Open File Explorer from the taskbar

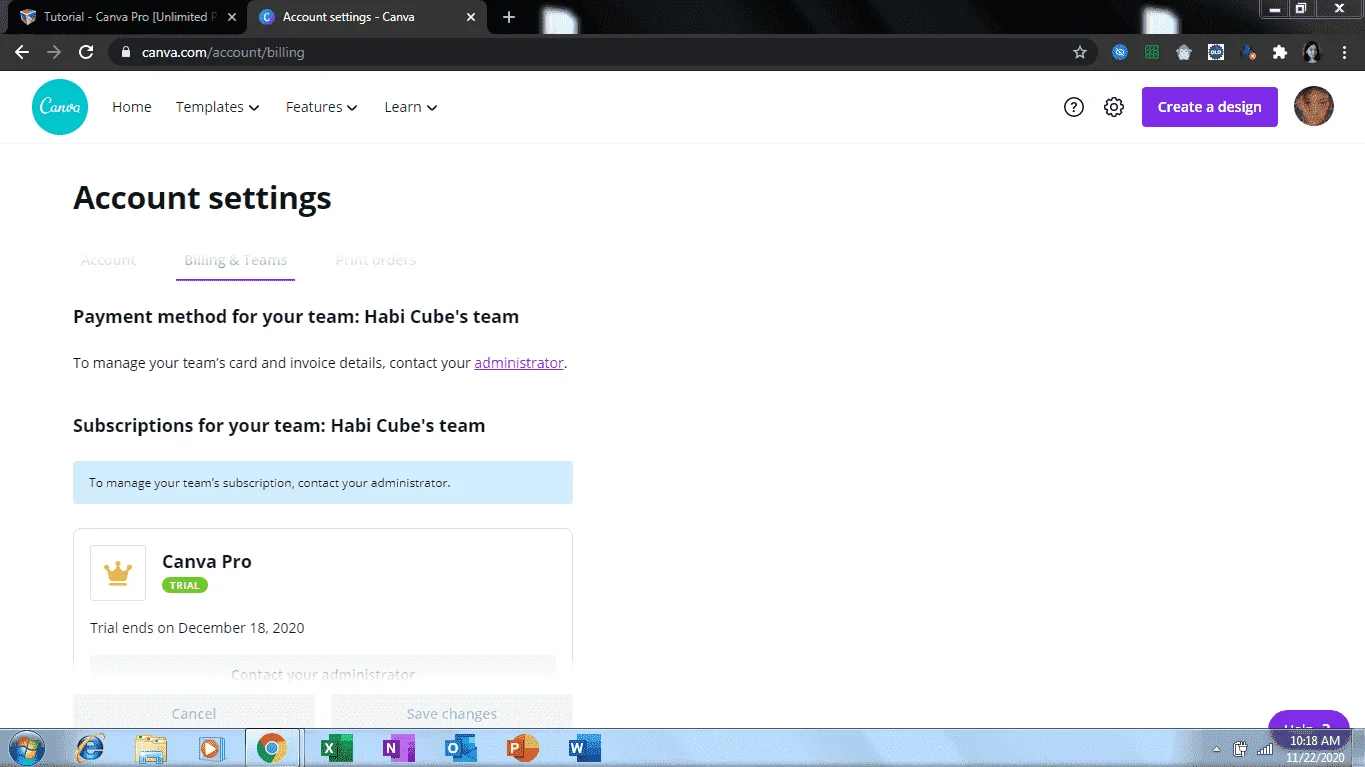pyautogui.click(x=151, y=747)
